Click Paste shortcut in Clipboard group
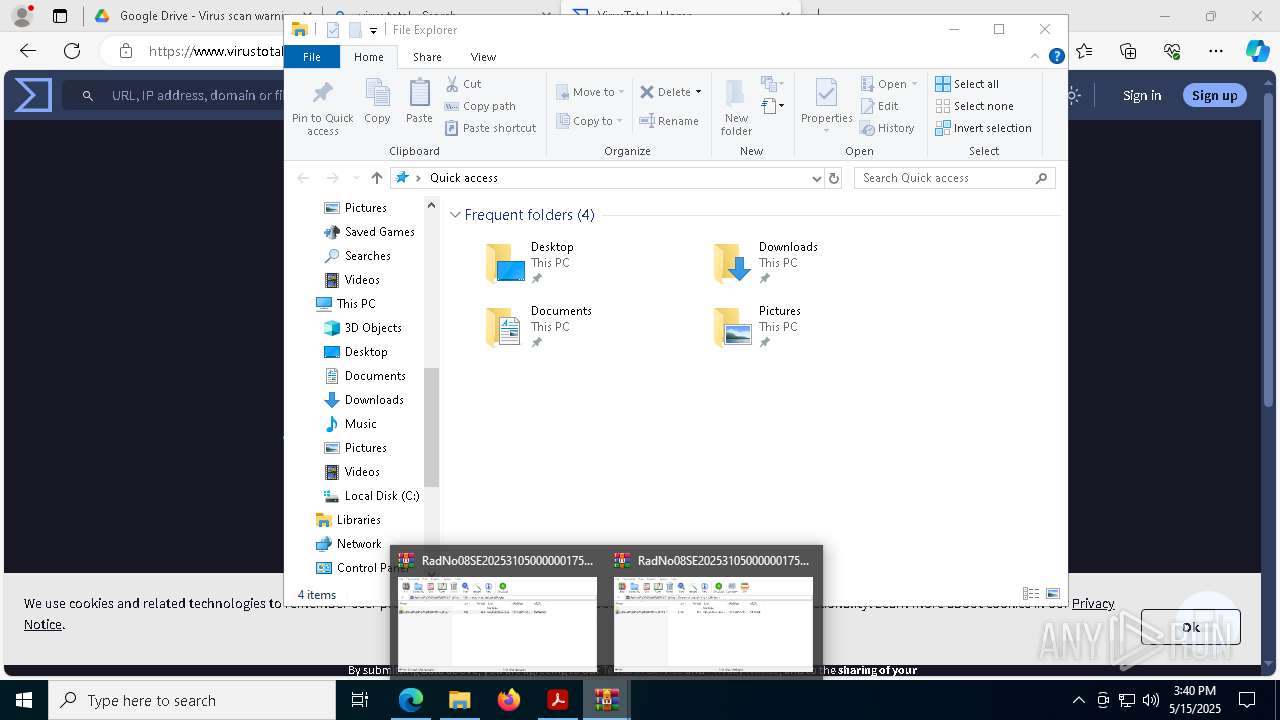This screenshot has width=1280, height=720. click(491, 128)
